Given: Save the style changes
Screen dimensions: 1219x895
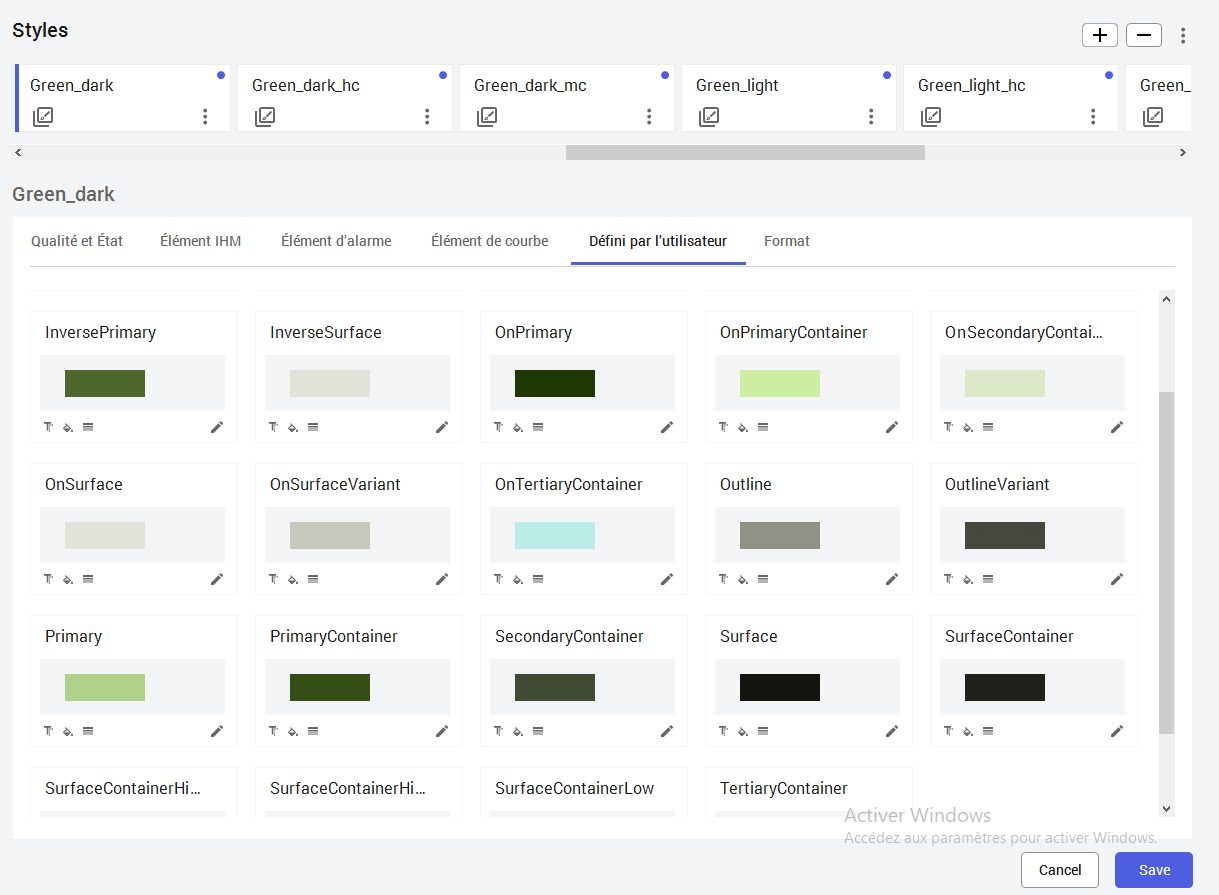Looking at the screenshot, I should [x=1154, y=870].
